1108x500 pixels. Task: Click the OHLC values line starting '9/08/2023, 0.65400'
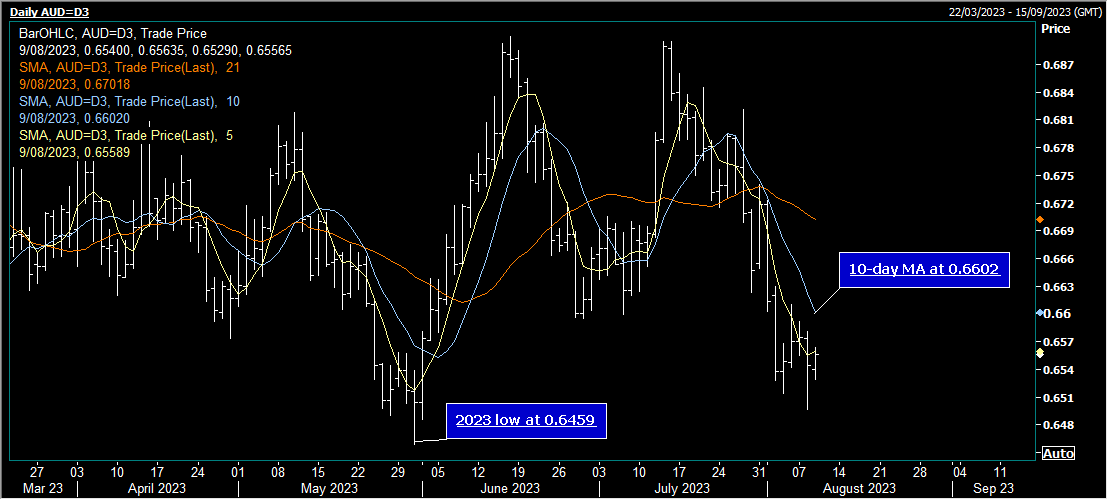155,51
